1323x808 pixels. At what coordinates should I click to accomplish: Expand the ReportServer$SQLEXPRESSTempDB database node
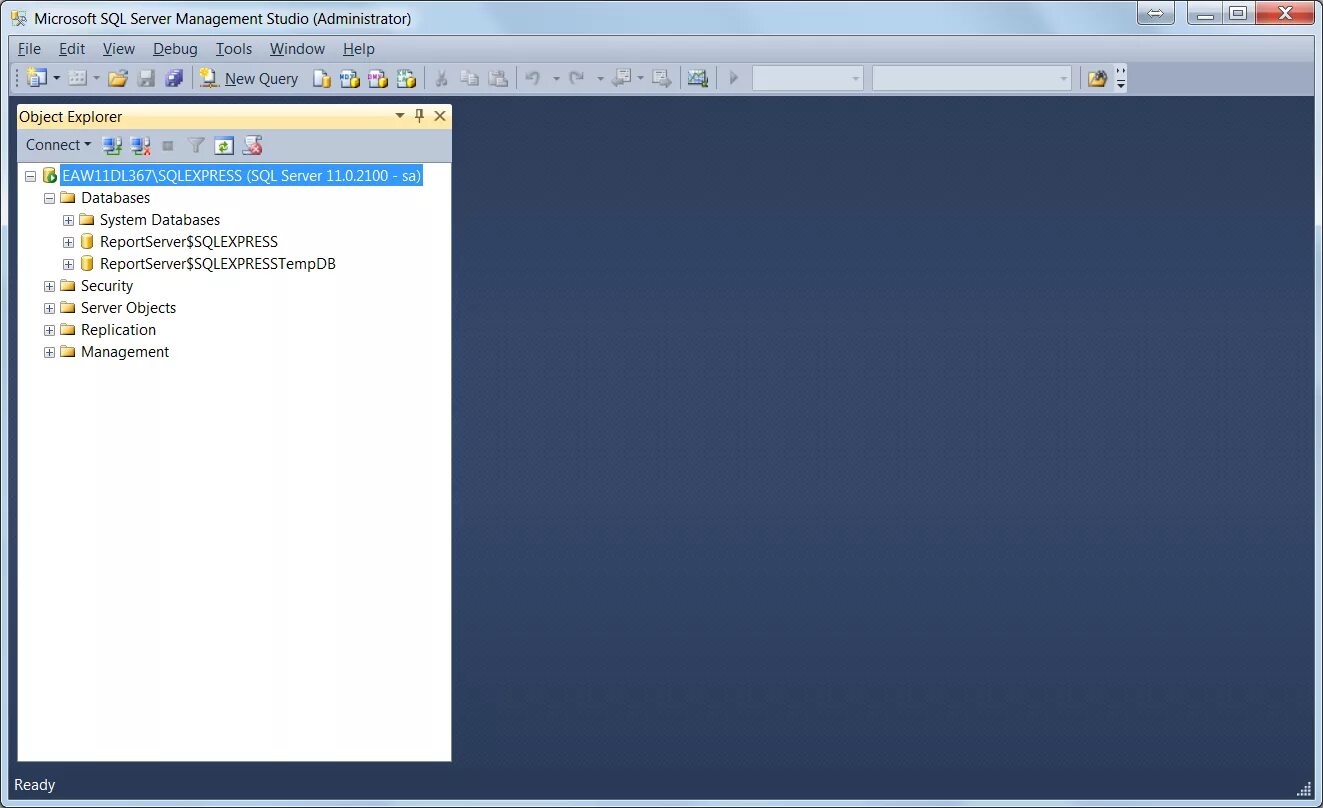tap(68, 264)
